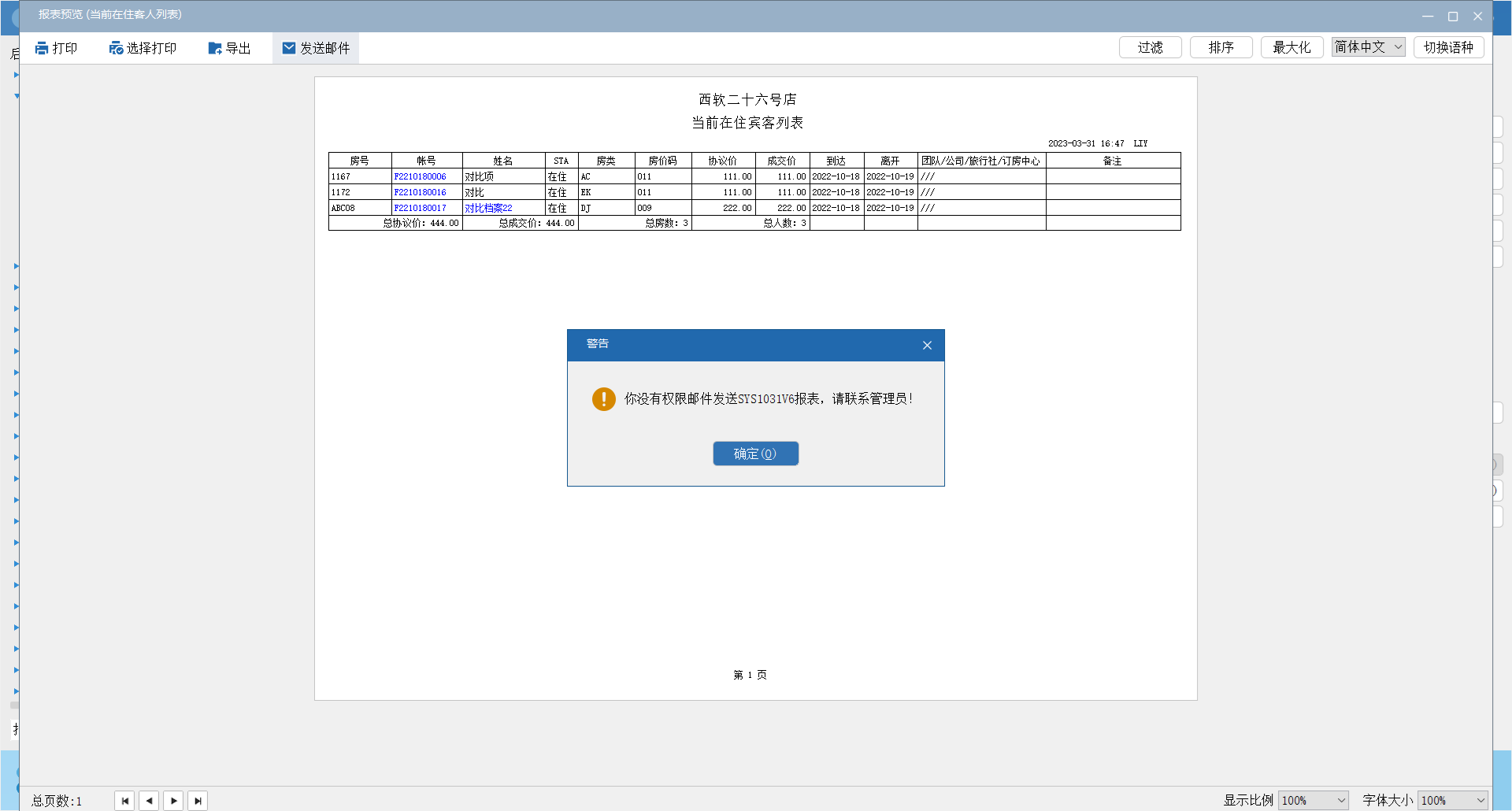
Task: Open account link F2210180006
Action: 420,177
